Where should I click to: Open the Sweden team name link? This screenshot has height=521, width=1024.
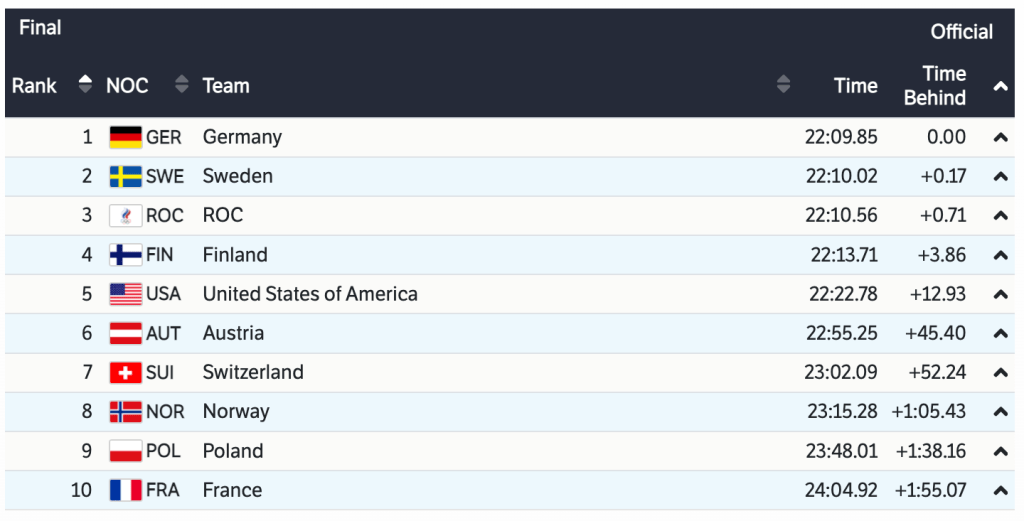(x=238, y=176)
